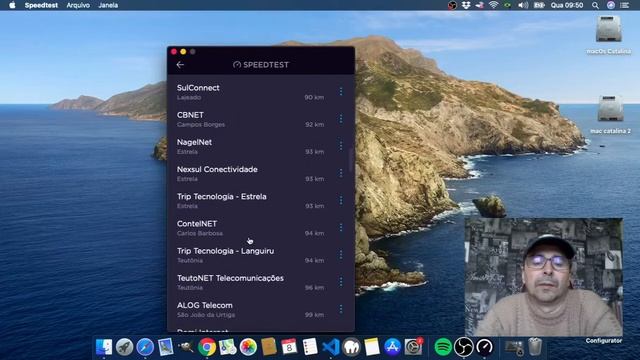This screenshot has height=360, width=640.
Task: Open the MAMP elephant app in Dock
Action: (x=351, y=347)
